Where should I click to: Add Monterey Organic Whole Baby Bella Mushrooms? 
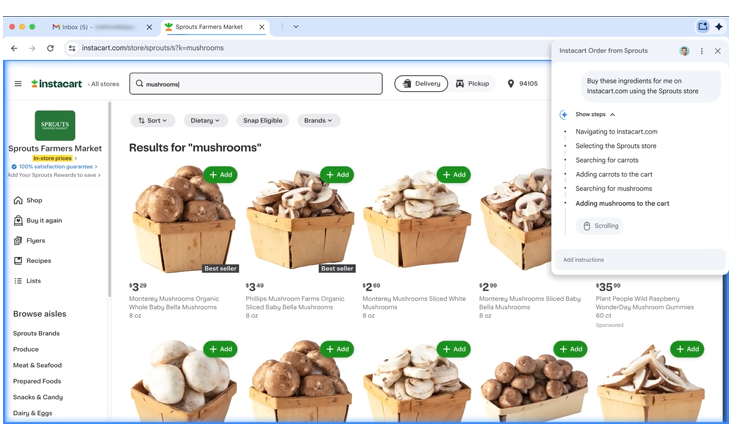(221, 175)
